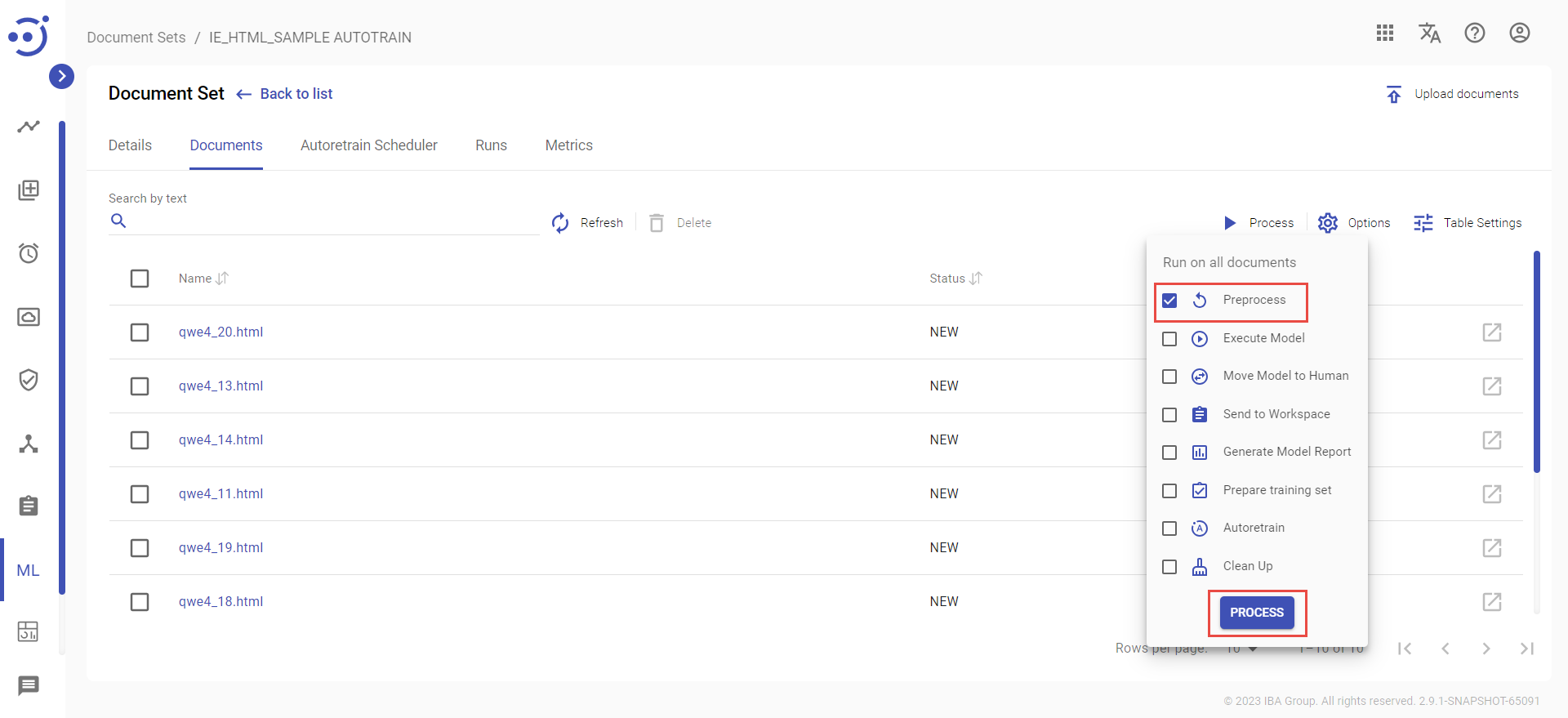Tick the Autotrain checkbox
The image size is (1568, 718).
coord(1169,528)
